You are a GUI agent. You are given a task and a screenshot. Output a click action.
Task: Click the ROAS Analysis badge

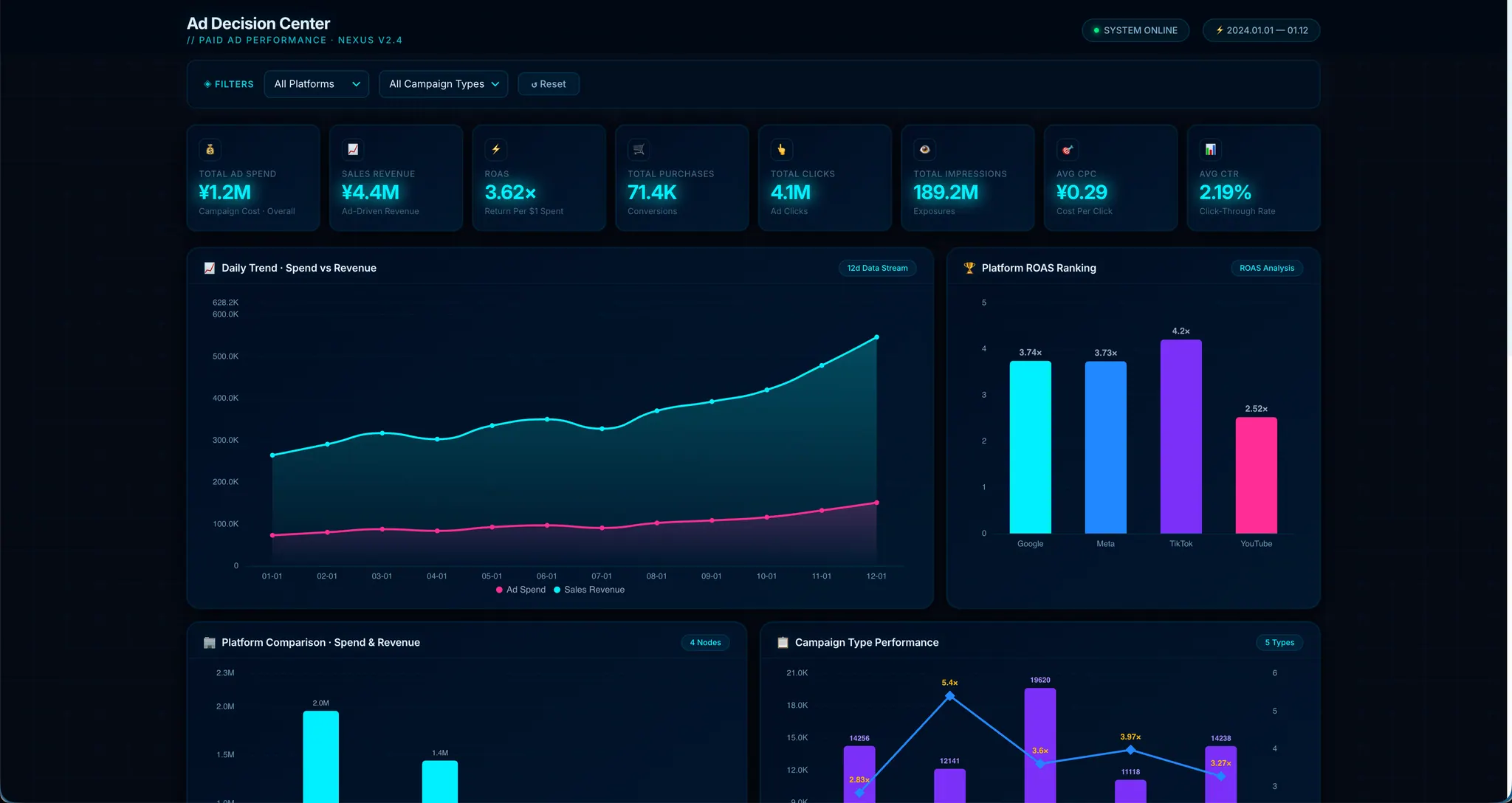(1267, 268)
